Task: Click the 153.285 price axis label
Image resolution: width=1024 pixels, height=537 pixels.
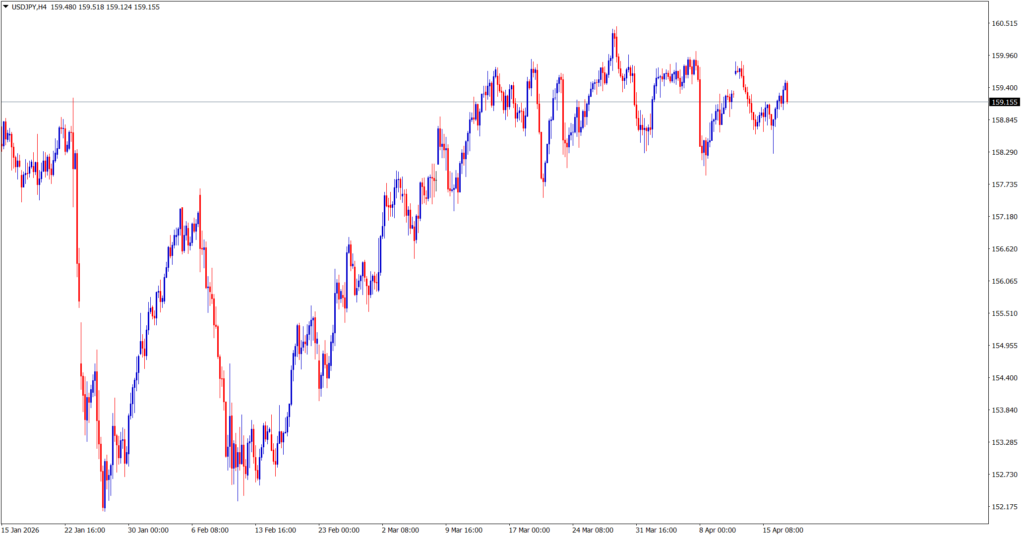Action: 1002,442
